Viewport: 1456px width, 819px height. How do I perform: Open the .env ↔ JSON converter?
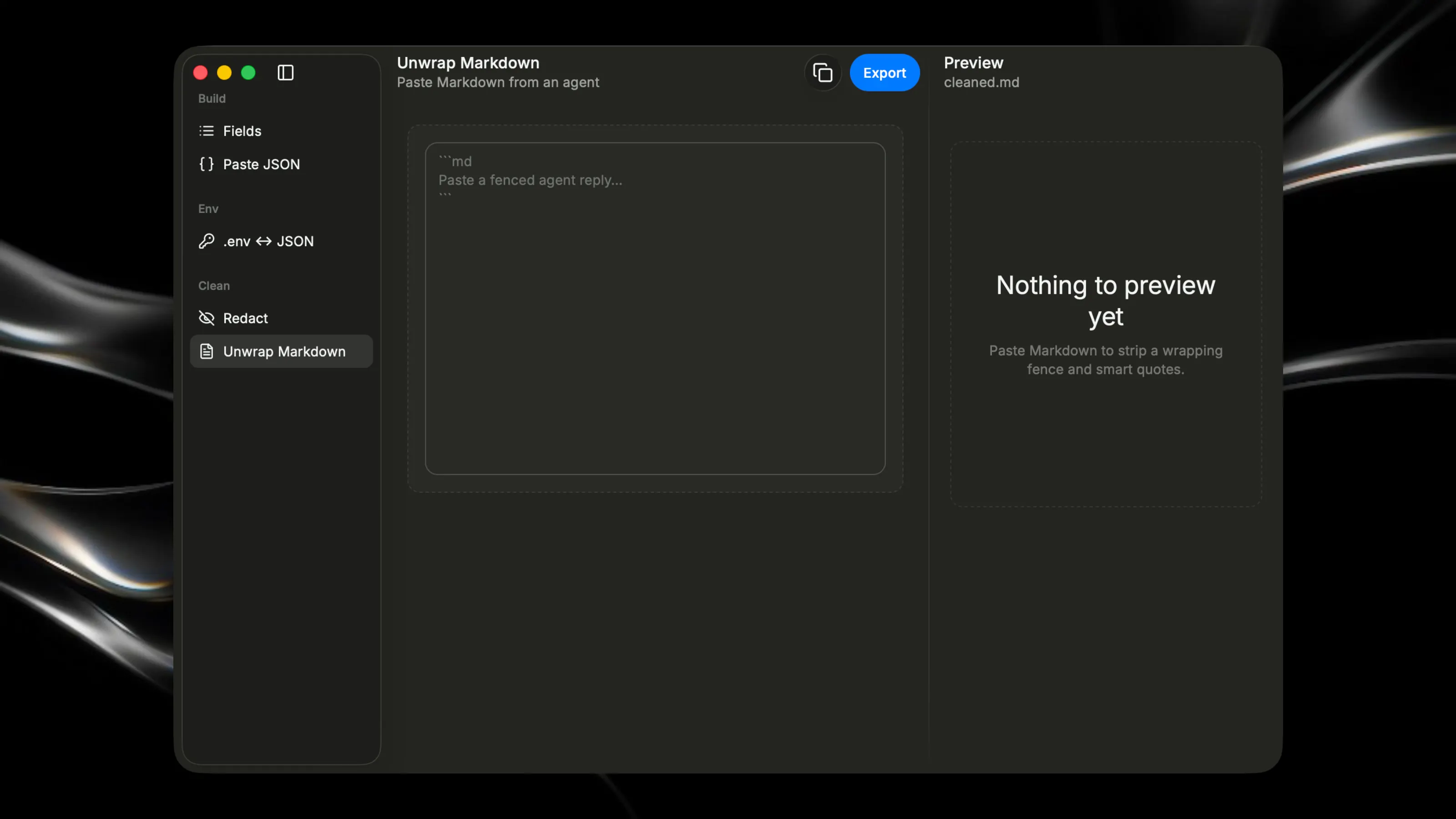281,241
